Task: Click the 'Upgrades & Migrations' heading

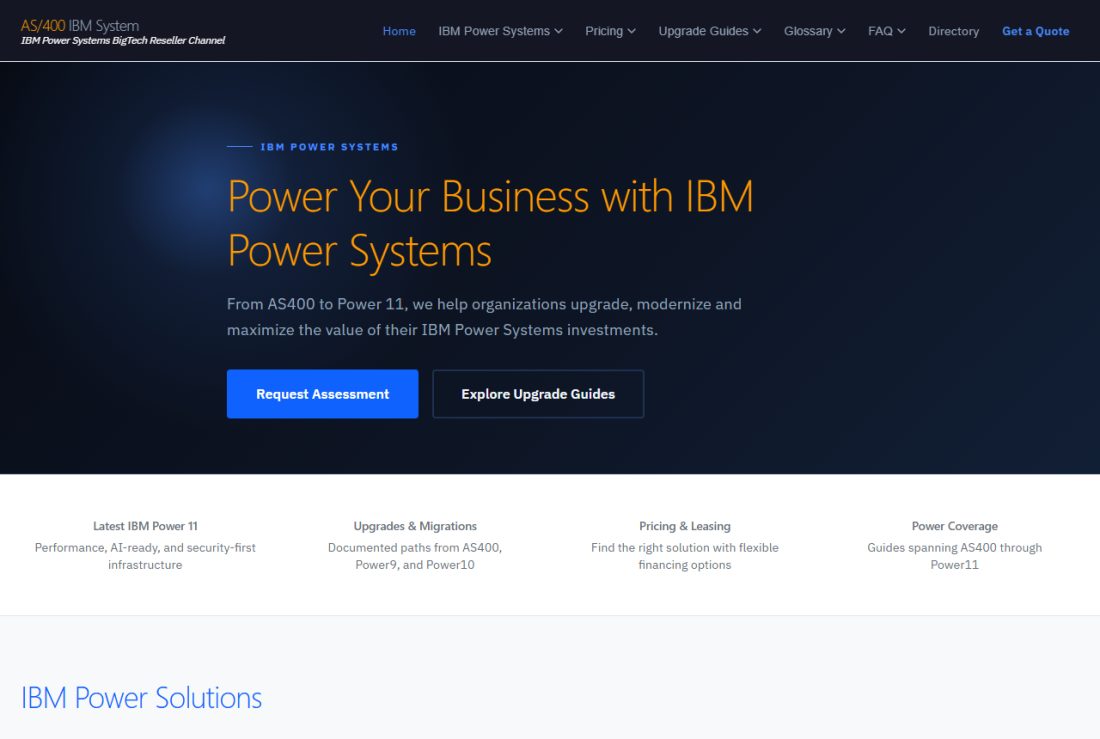Action: point(415,526)
